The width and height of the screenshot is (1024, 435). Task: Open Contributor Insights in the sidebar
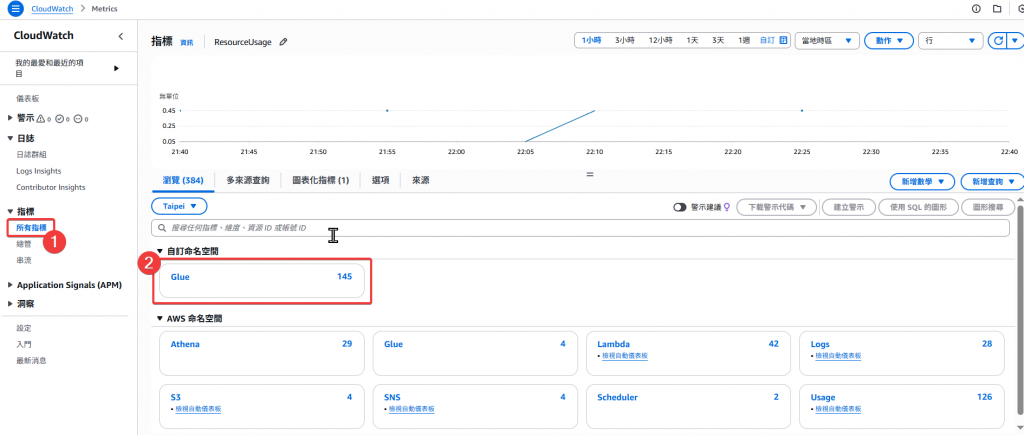(51, 187)
